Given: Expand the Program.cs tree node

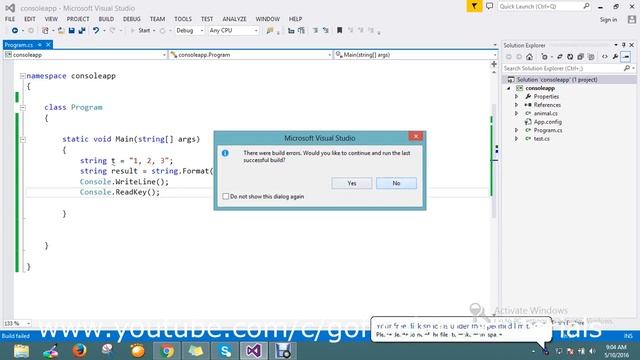Looking at the screenshot, I should pyautogui.click(x=517, y=130).
